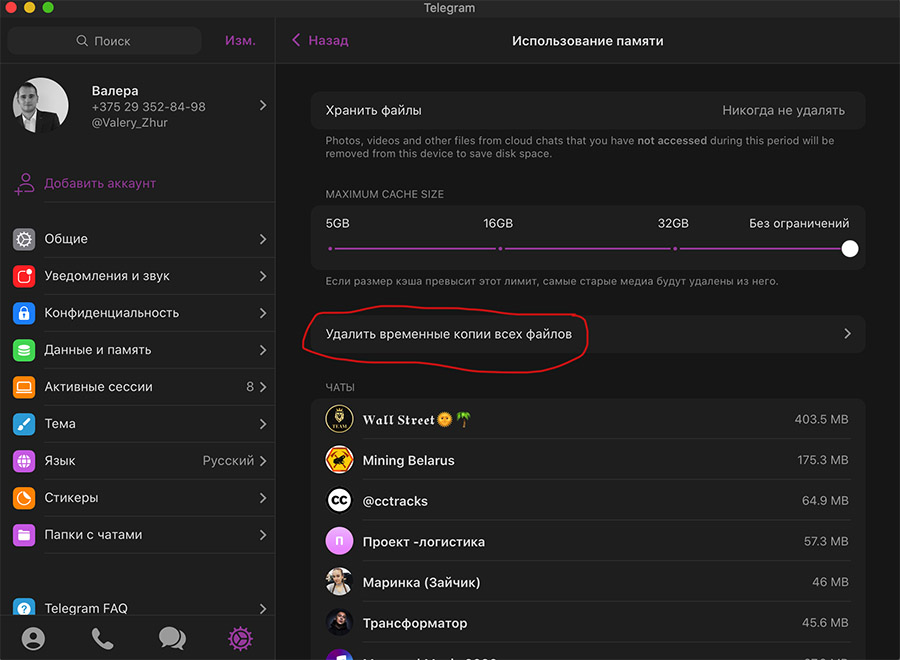This screenshot has height=660, width=900.
Task: Click the macOS green zoom window button
Action: point(48,7)
